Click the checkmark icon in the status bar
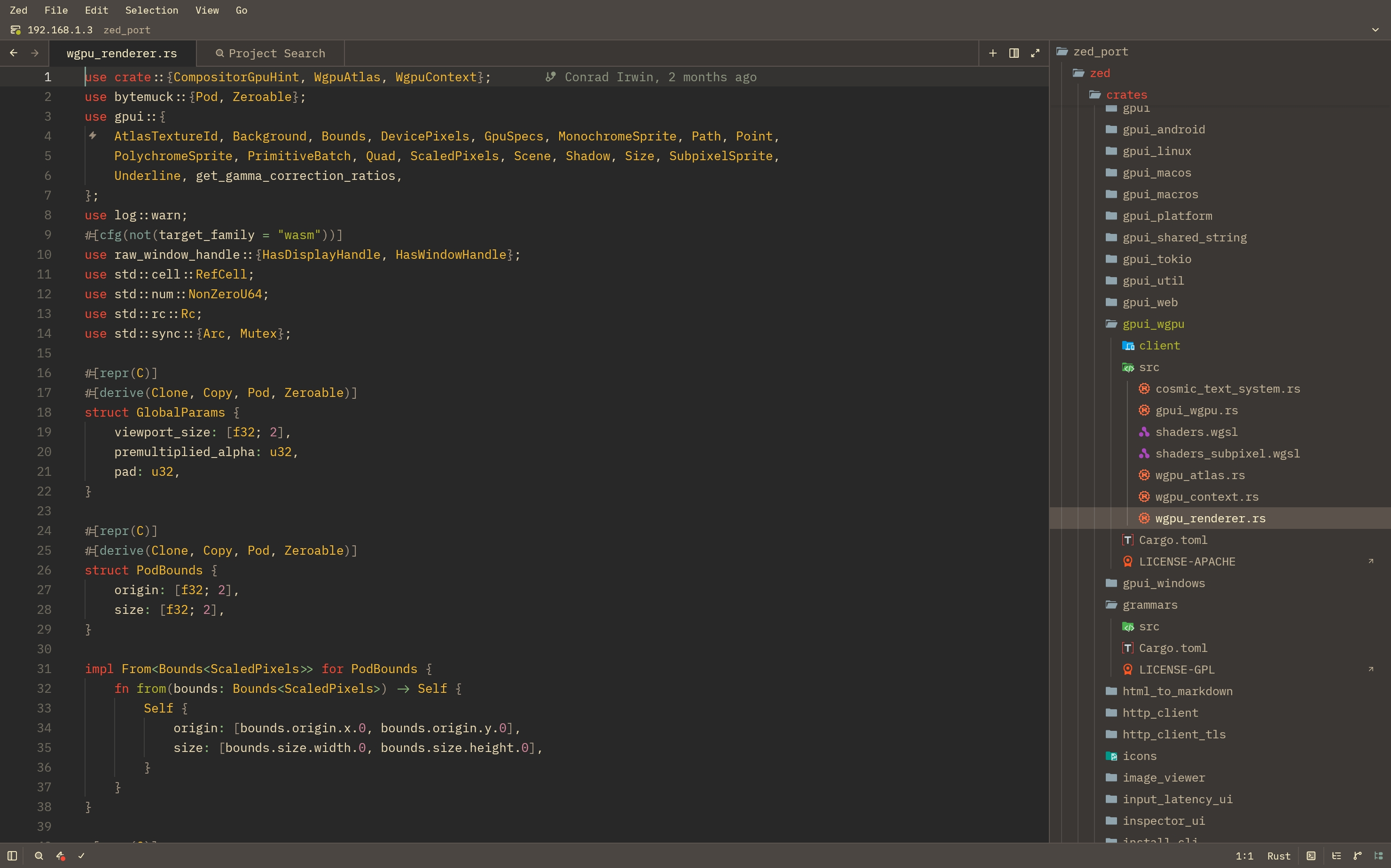This screenshot has width=1391, height=868. [x=82, y=855]
